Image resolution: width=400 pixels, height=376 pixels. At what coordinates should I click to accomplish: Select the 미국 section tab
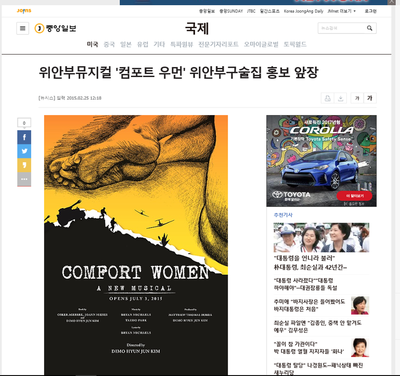point(92,44)
